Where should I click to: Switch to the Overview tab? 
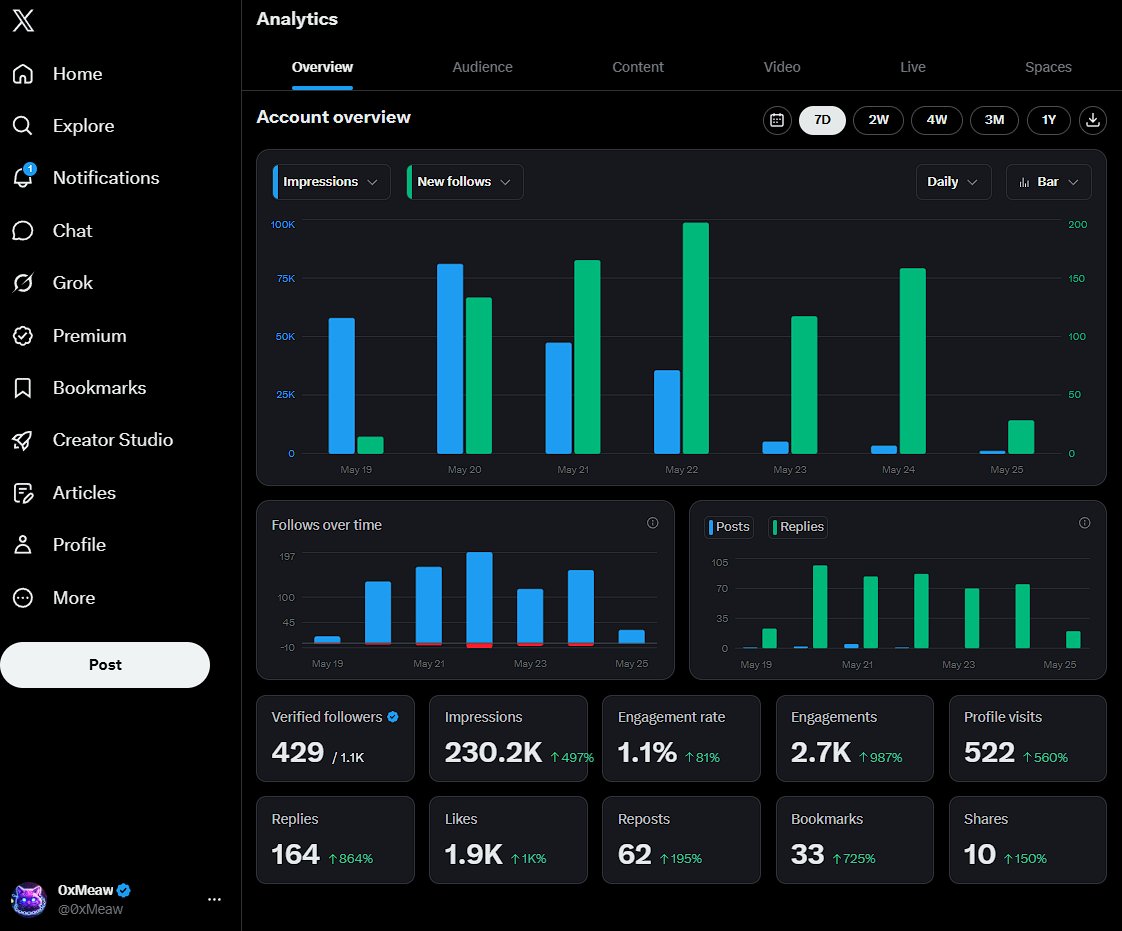click(x=322, y=67)
